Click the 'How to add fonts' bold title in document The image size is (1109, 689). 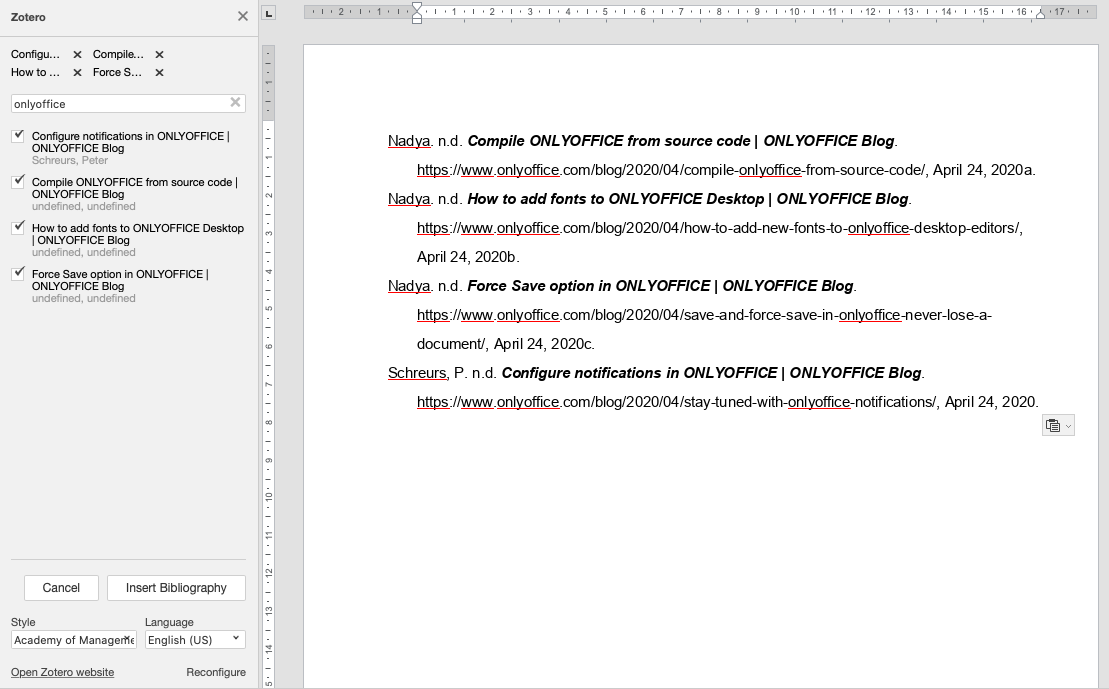(x=687, y=199)
